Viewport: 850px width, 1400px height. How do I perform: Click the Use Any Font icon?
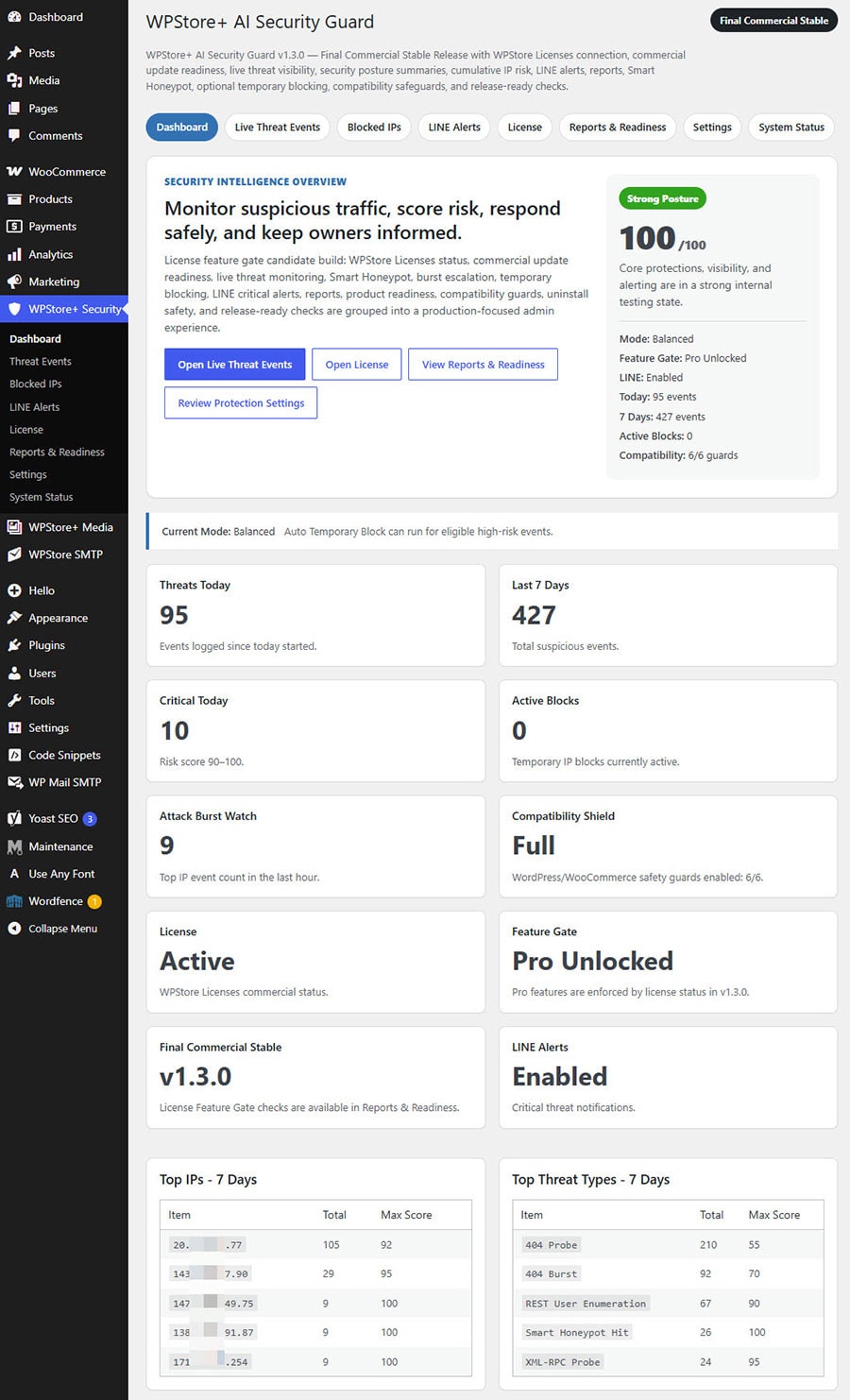[x=14, y=874]
